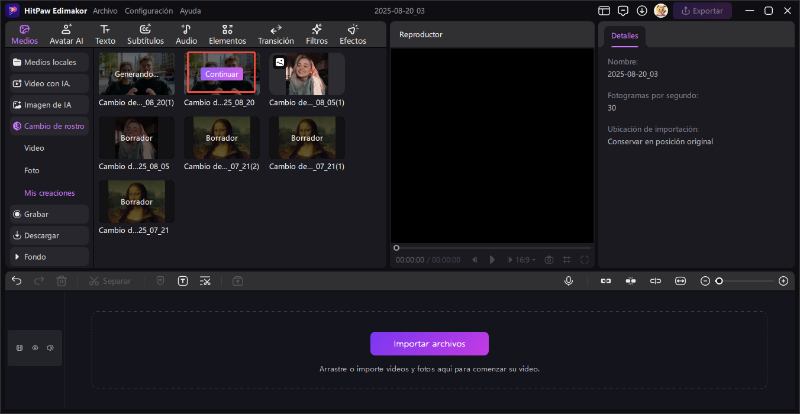Open the feedback message icon

point(622,11)
